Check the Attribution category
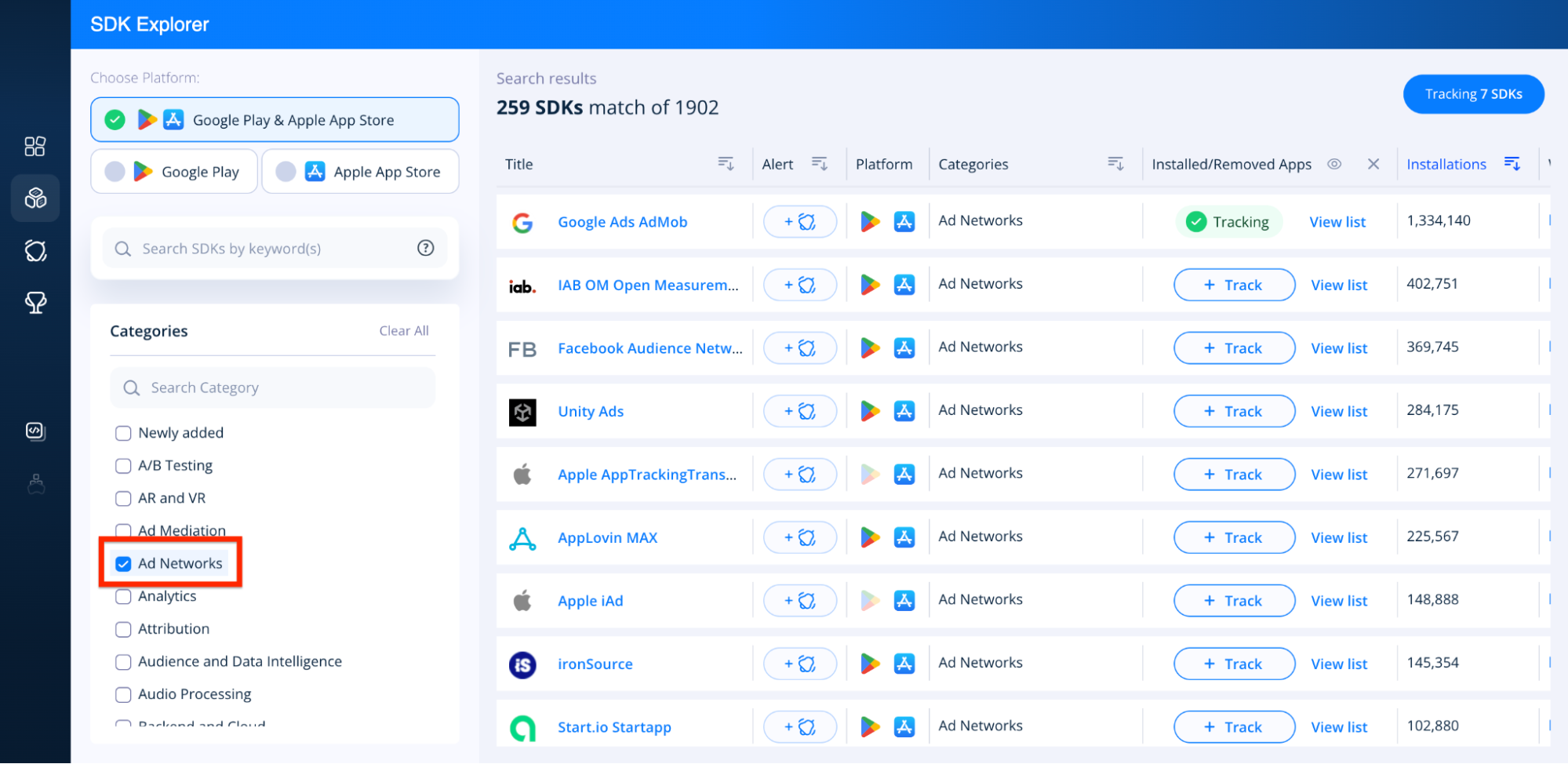Screen dimensions: 1568x764 [x=123, y=629]
